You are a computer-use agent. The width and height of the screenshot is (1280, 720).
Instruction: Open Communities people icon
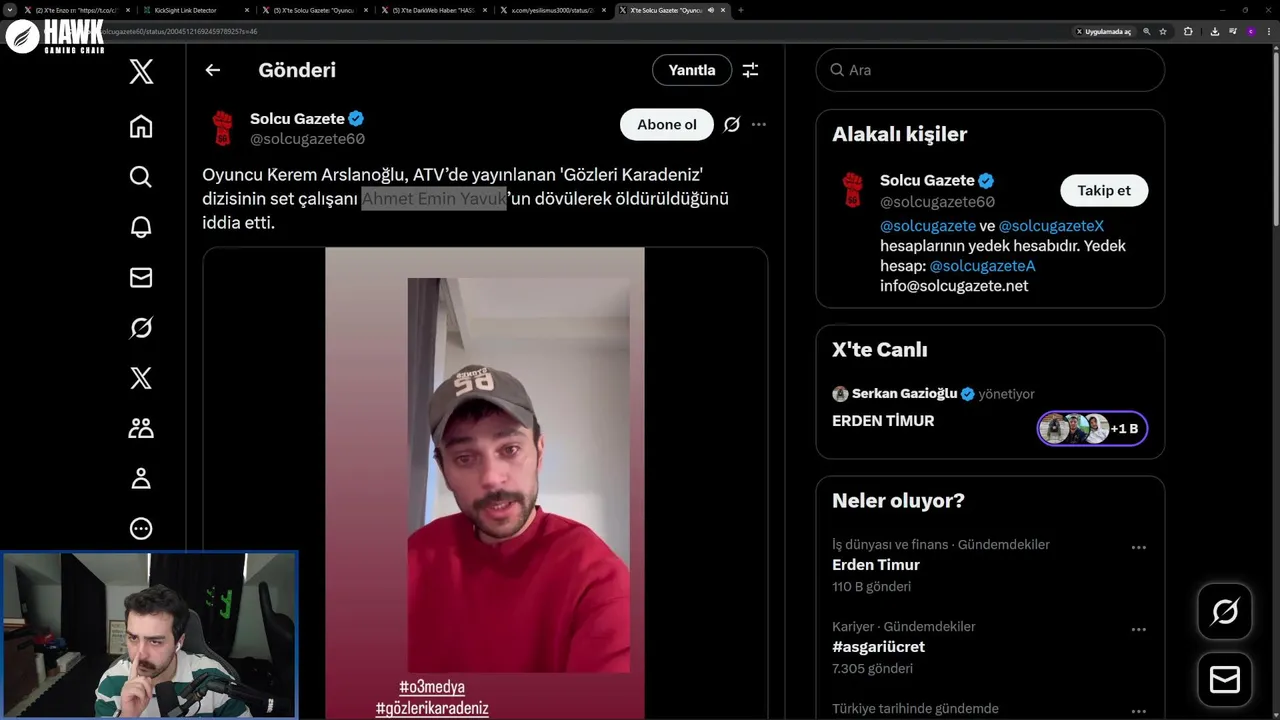[141, 428]
